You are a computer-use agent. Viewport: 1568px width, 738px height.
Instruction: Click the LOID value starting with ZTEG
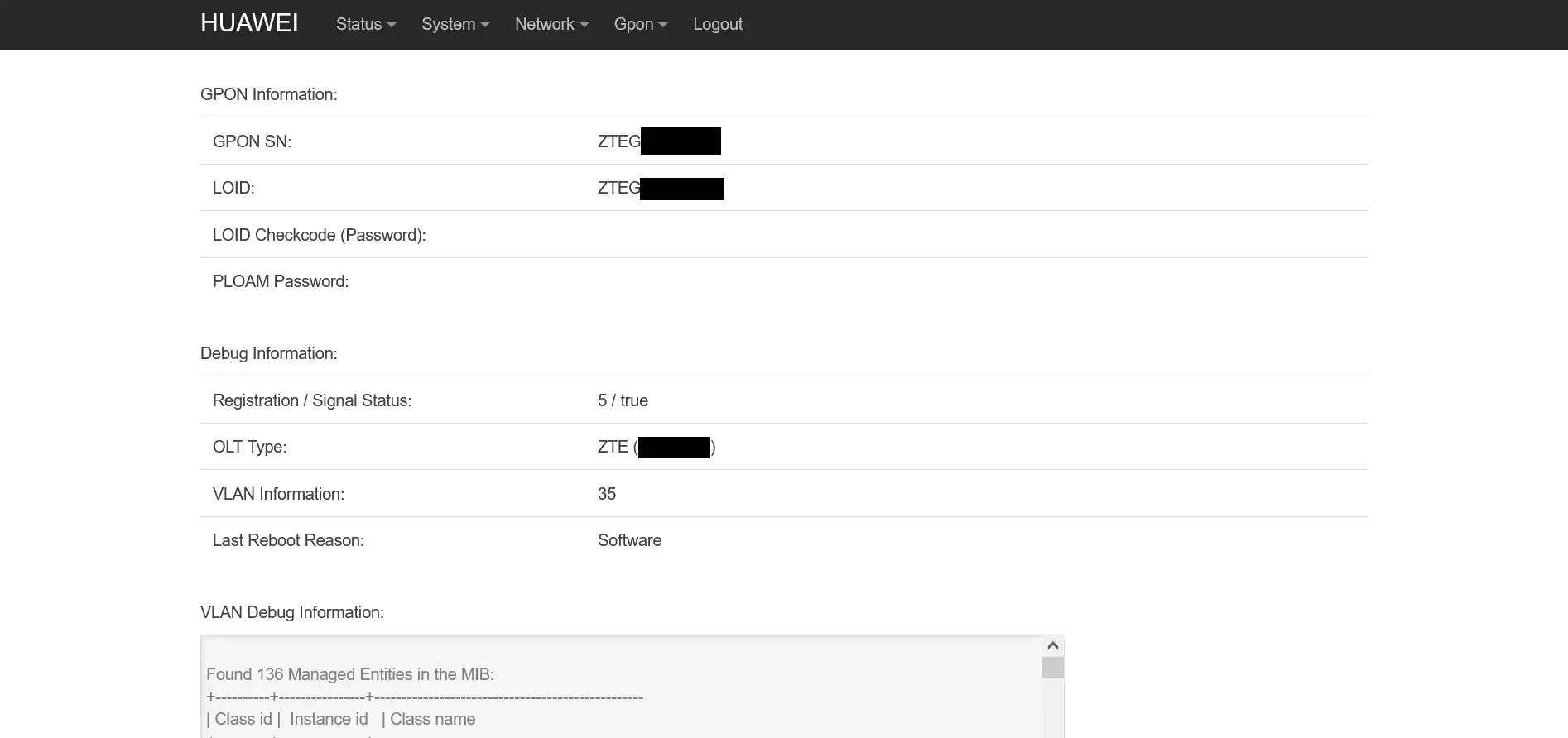pyautogui.click(x=661, y=189)
